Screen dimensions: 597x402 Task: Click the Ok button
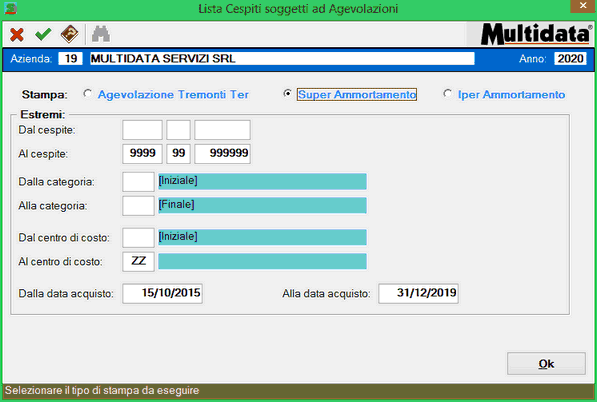[x=546, y=364]
